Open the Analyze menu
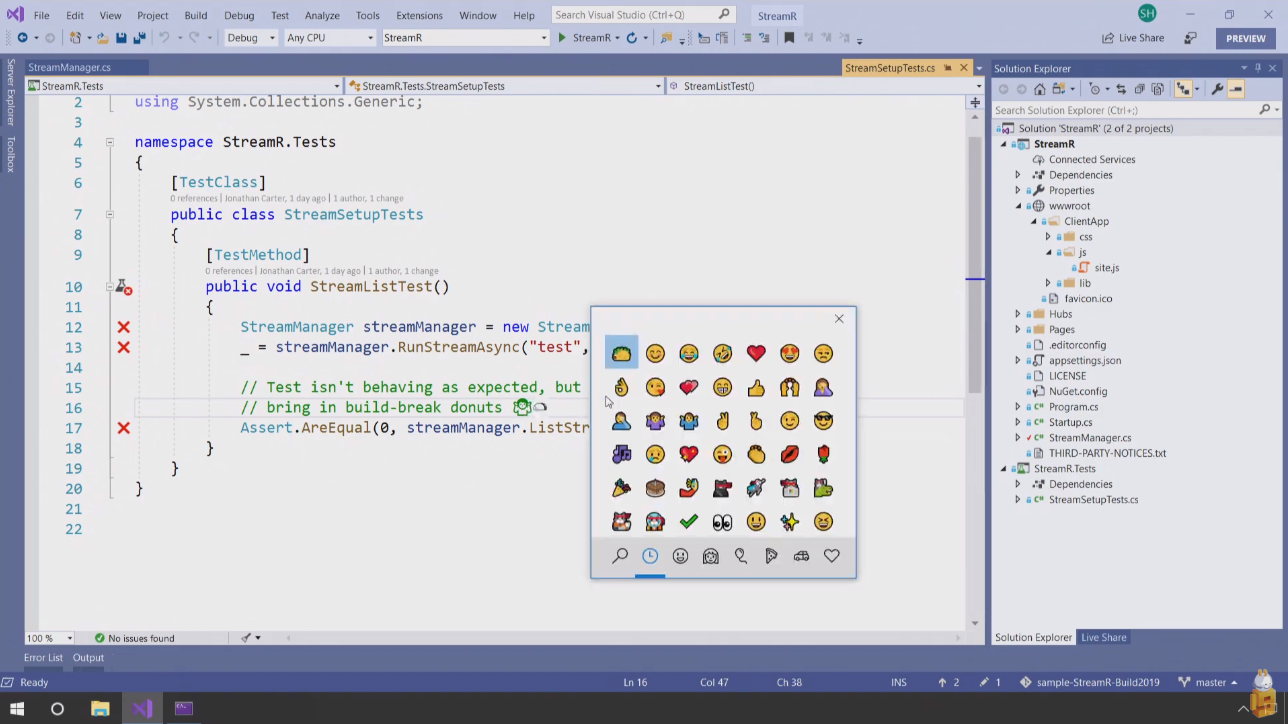This screenshot has width=1288, height=724. (x=322, y=15)
